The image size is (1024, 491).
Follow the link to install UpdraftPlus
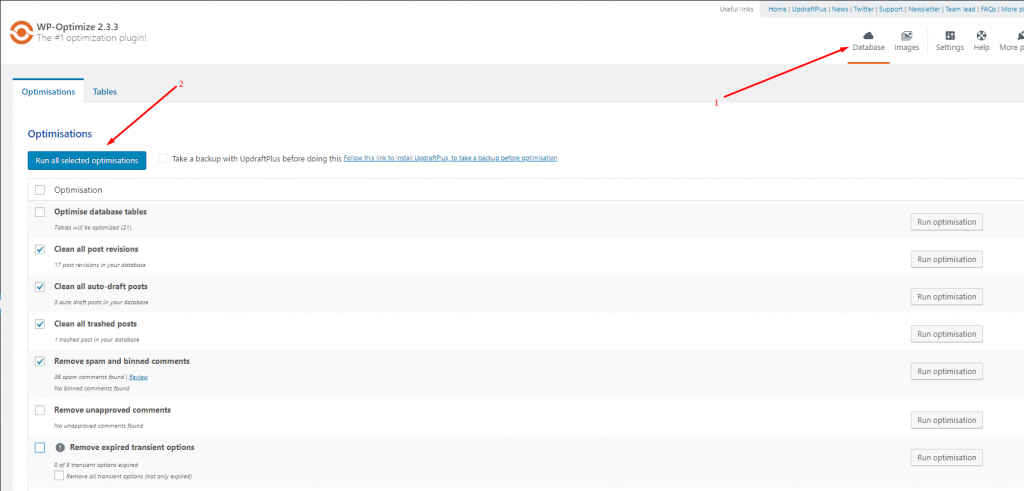(x=450, y=158)
